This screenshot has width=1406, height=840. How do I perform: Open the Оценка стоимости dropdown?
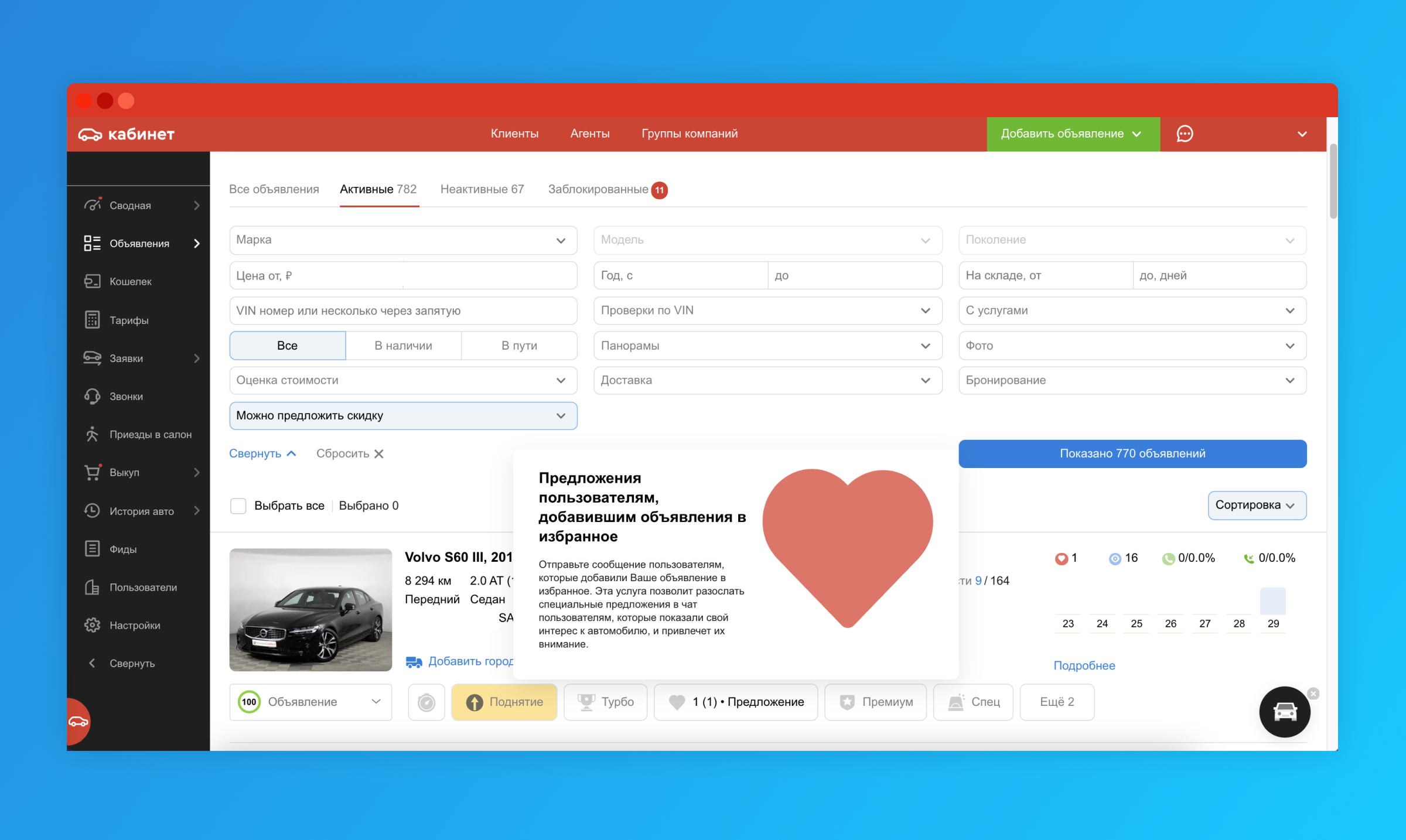(403, 380)
